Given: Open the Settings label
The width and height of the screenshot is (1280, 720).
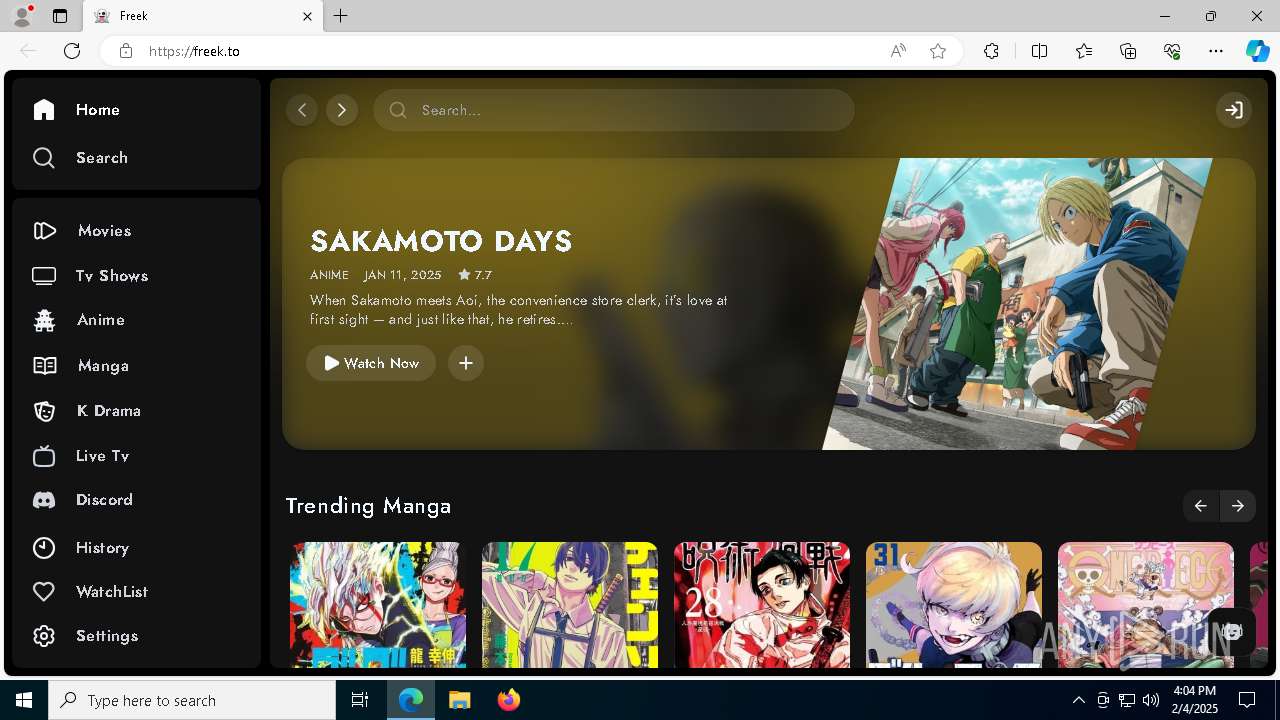Looking at the screenshot, I should click(107, 636).
